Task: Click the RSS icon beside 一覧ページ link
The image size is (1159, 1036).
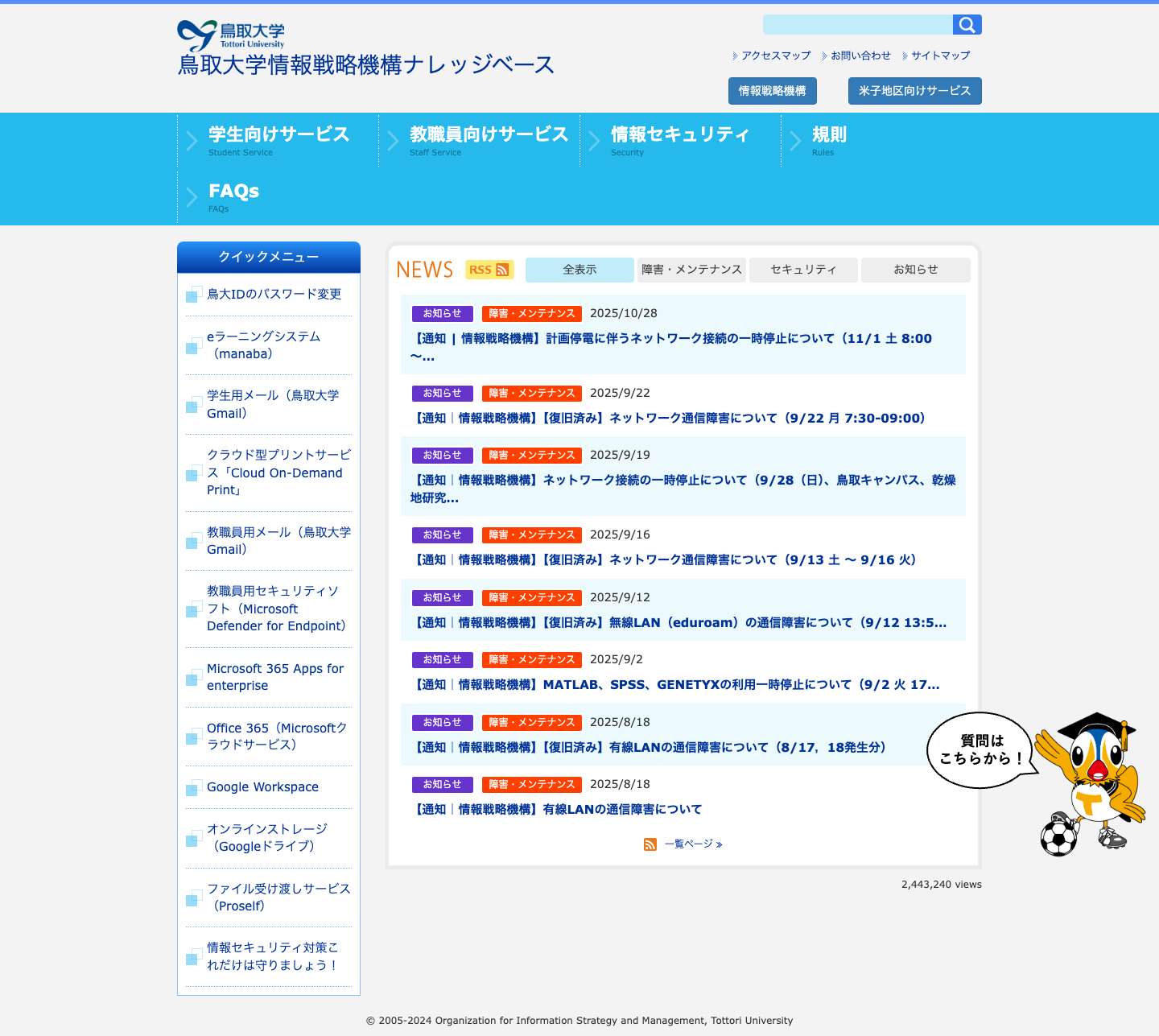Action: point(650,844)
